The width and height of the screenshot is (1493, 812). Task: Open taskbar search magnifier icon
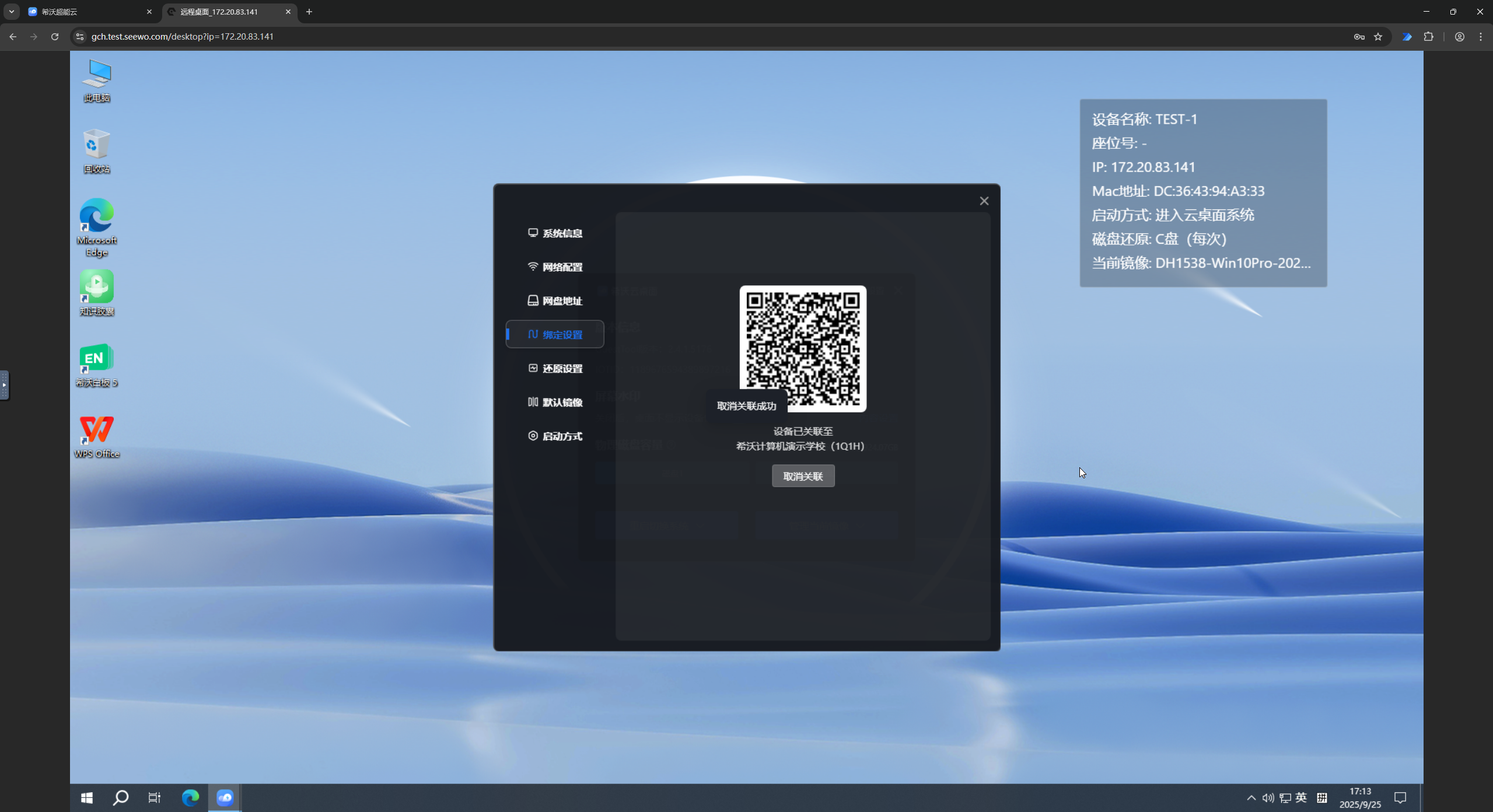click(x=121, y=797)
